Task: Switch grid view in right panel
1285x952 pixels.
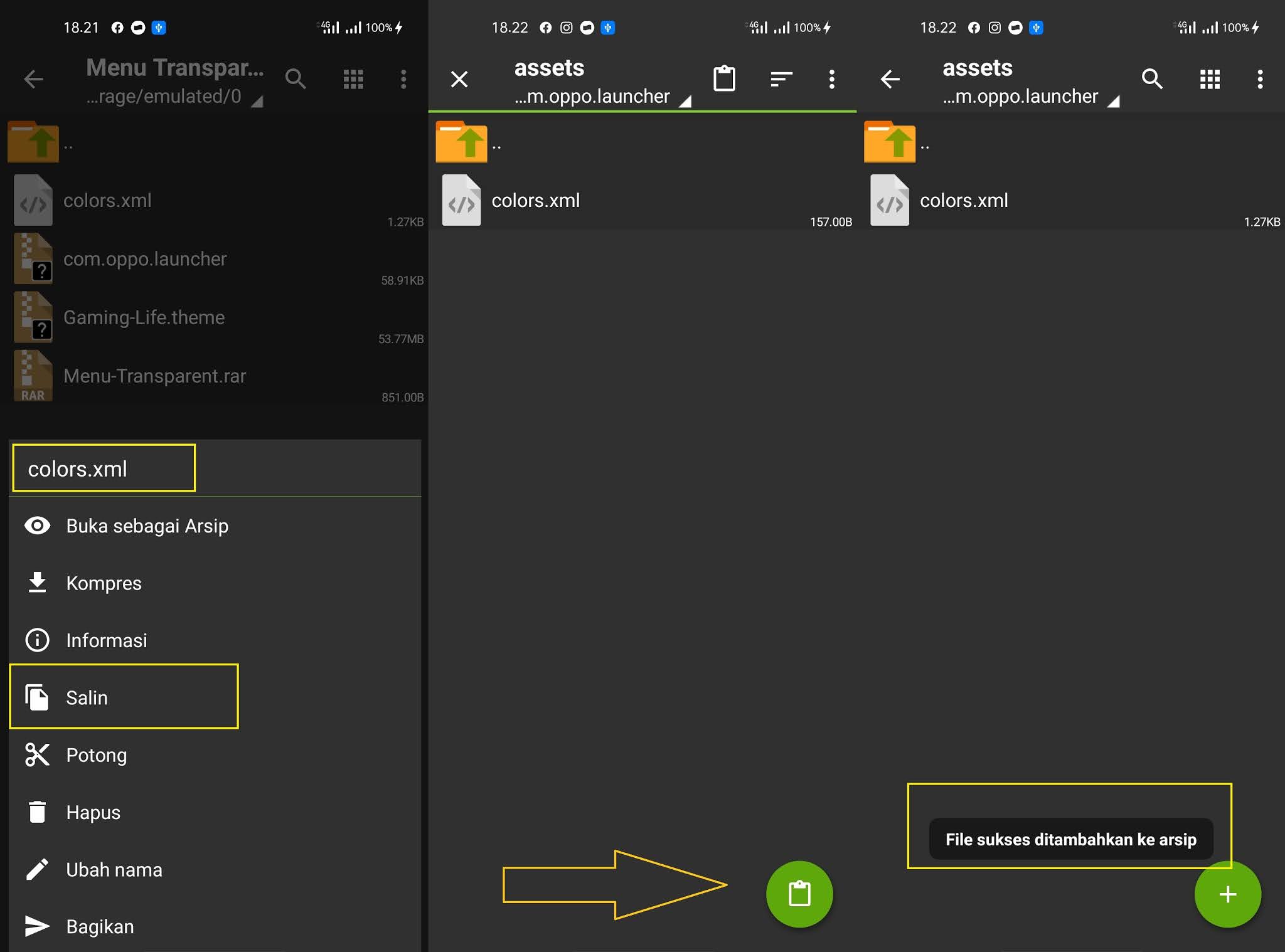Action: pyautogui.click(x=1210, y=79)
